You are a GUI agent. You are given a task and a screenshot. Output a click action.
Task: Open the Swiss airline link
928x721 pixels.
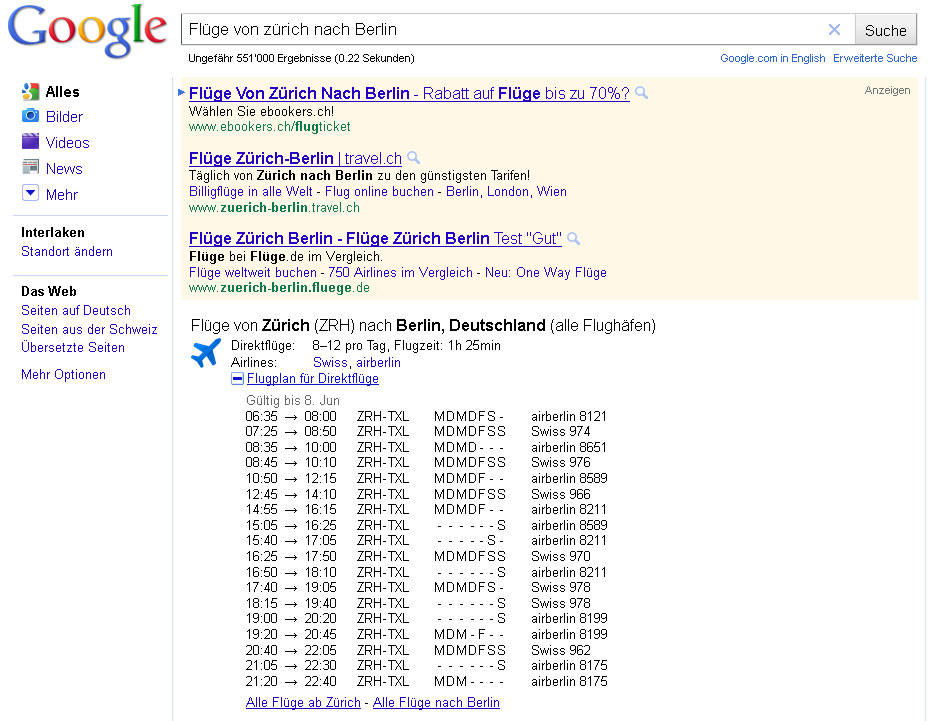tap(330, 363)
